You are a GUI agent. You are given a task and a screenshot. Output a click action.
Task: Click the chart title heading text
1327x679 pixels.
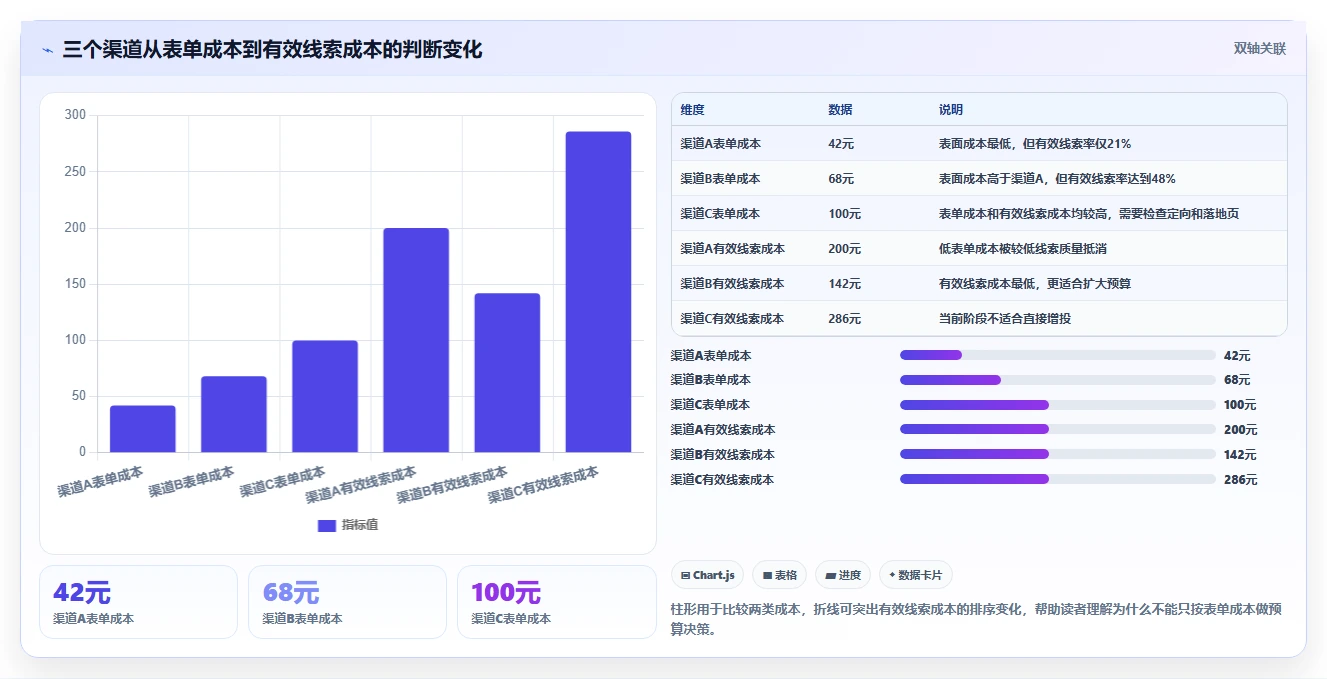(x=272, y=49)
